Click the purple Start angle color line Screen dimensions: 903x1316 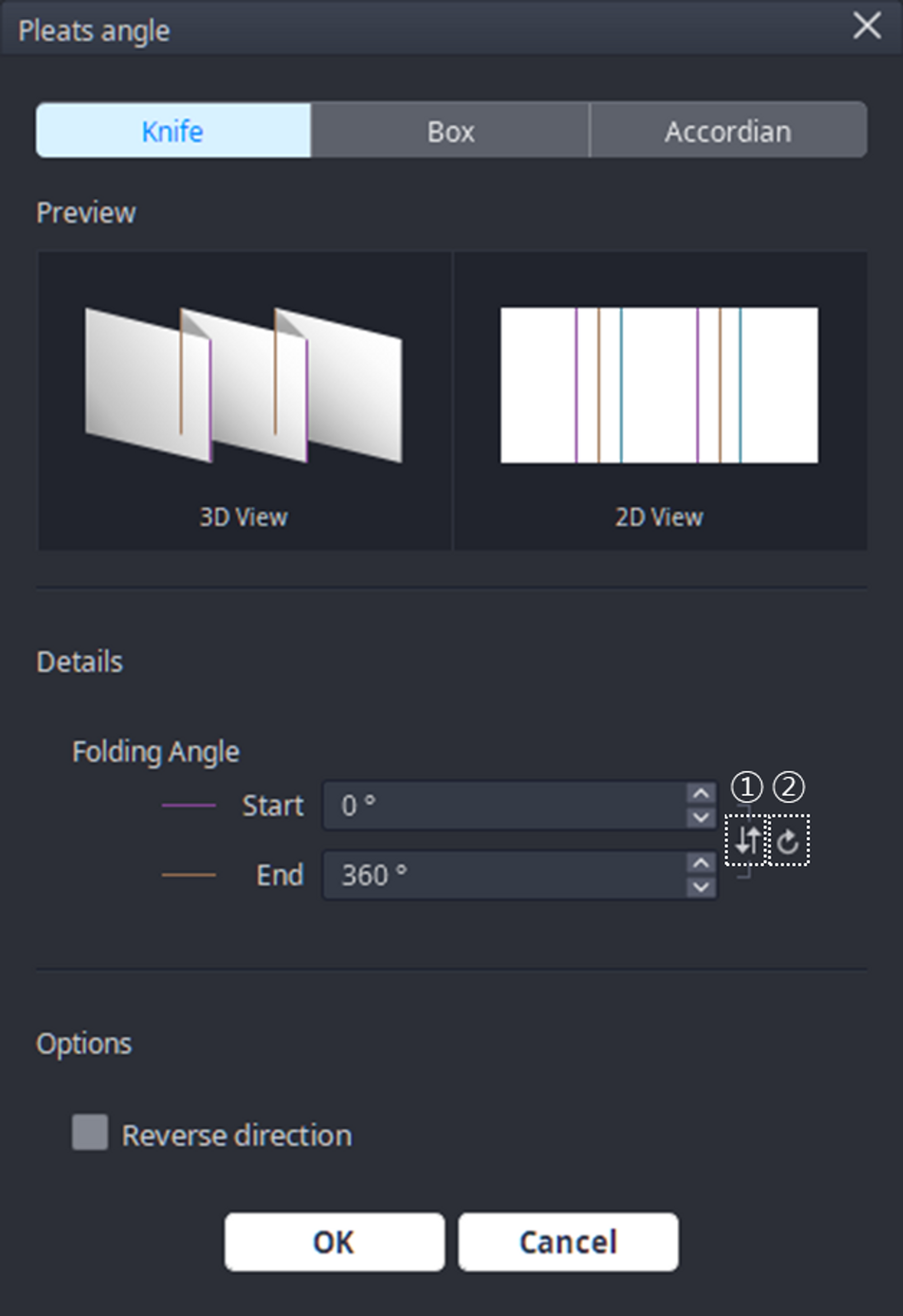187,806
